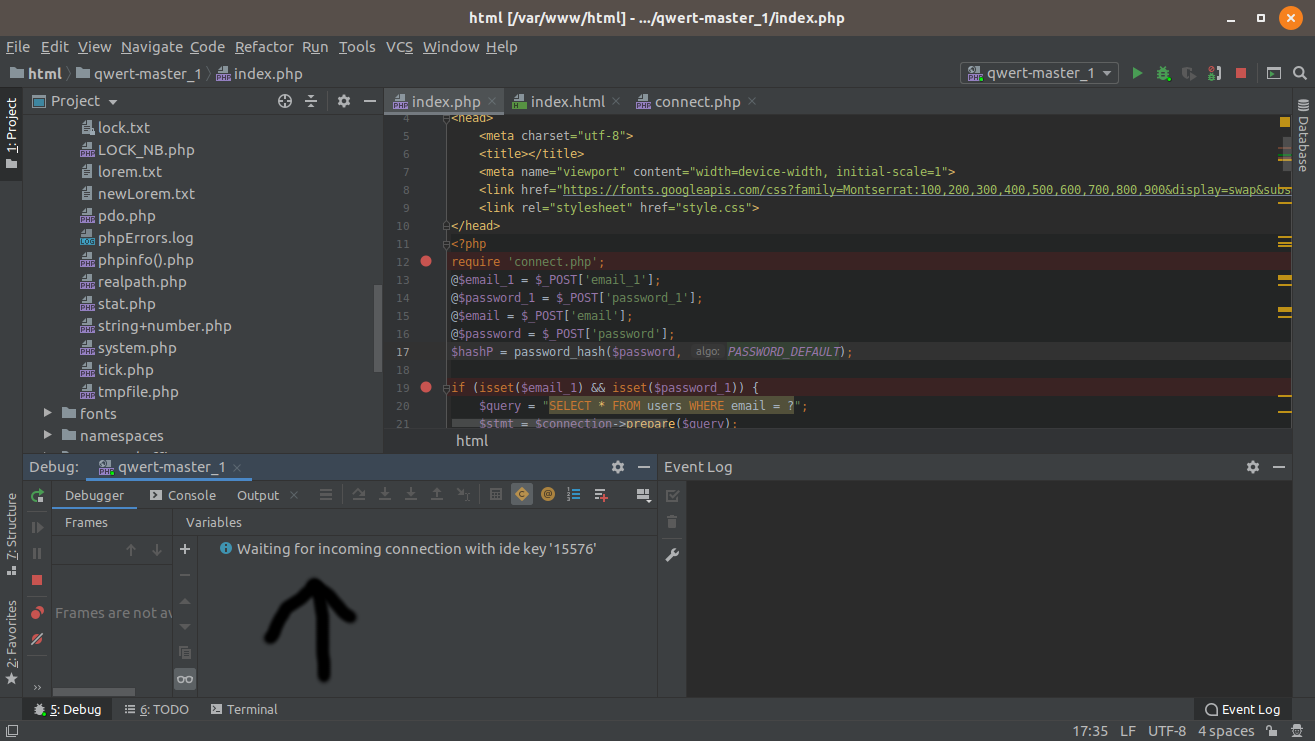This screenshot has width=1315, height=741.
Task: Switch to the Output tab in Debug
Action: 258,495
